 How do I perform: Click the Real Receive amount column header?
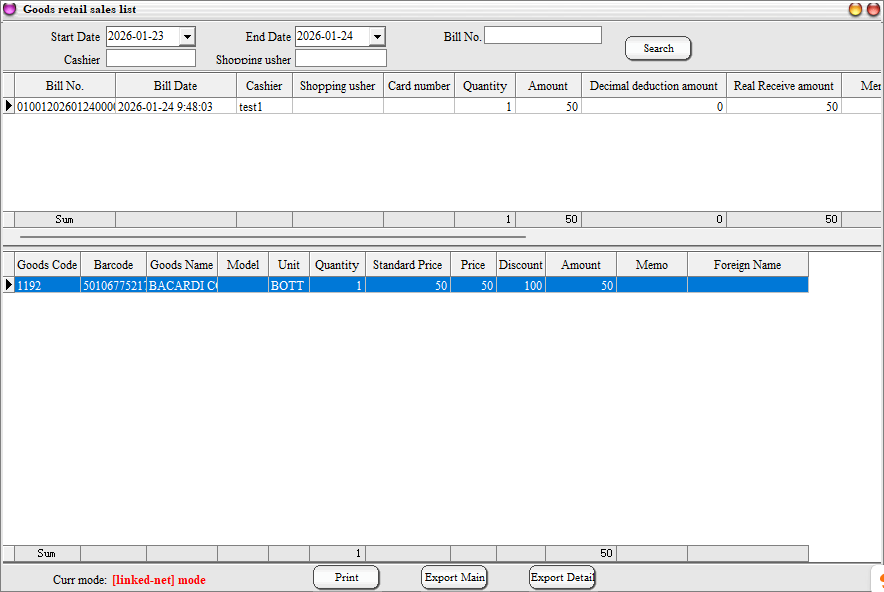pyautogui.click(x=783, y=86)
